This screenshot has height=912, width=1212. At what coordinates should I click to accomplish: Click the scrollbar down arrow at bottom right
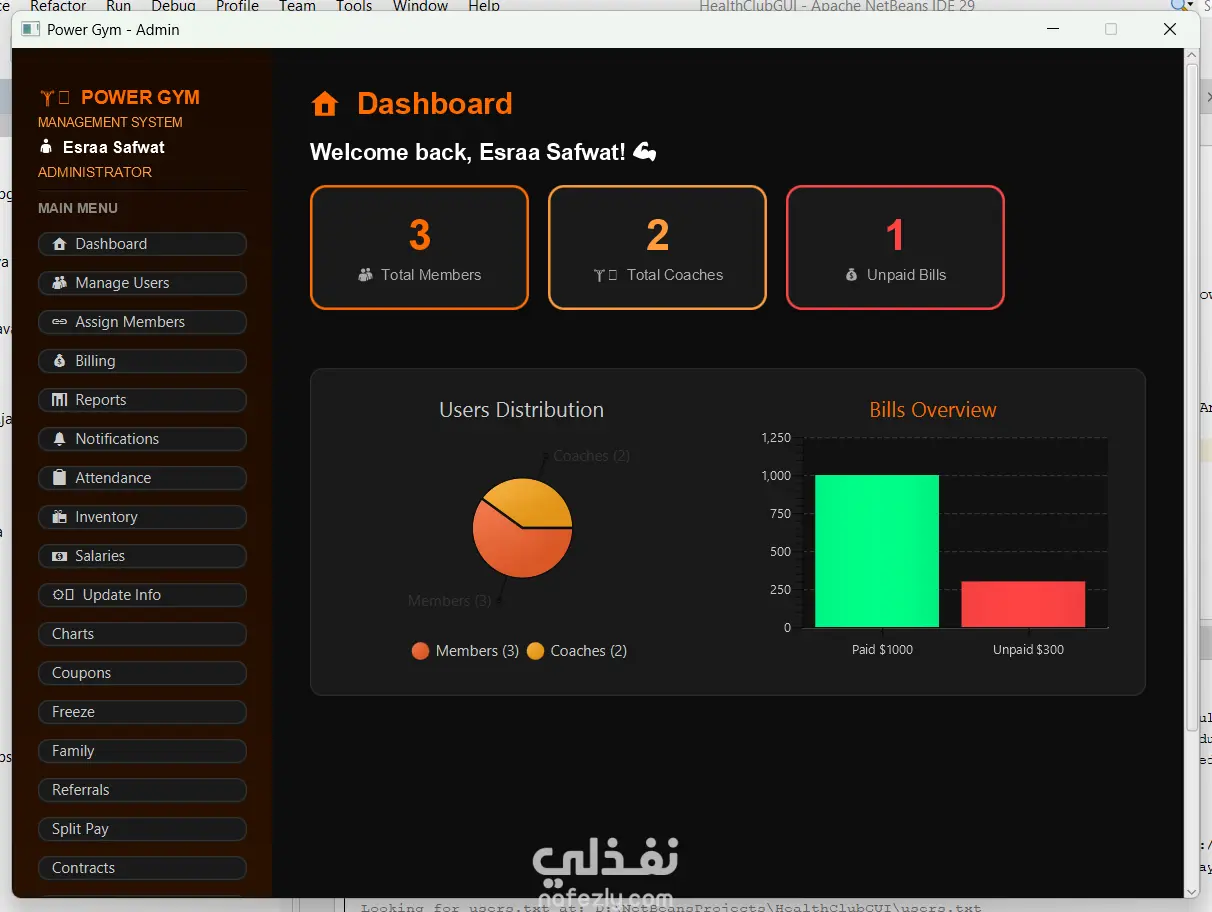coord(1191,891)
